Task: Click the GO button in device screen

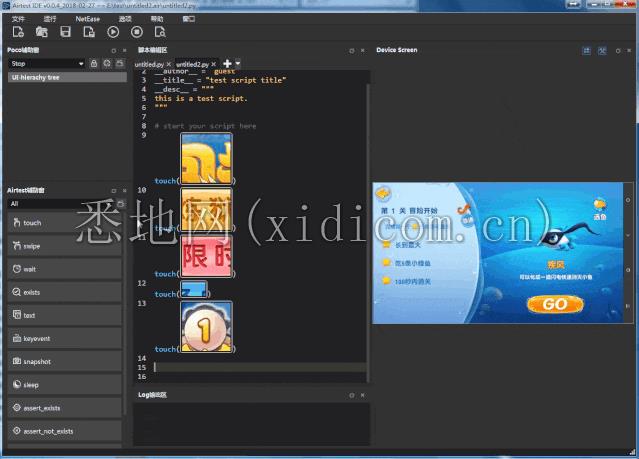Action: point(555,303)
